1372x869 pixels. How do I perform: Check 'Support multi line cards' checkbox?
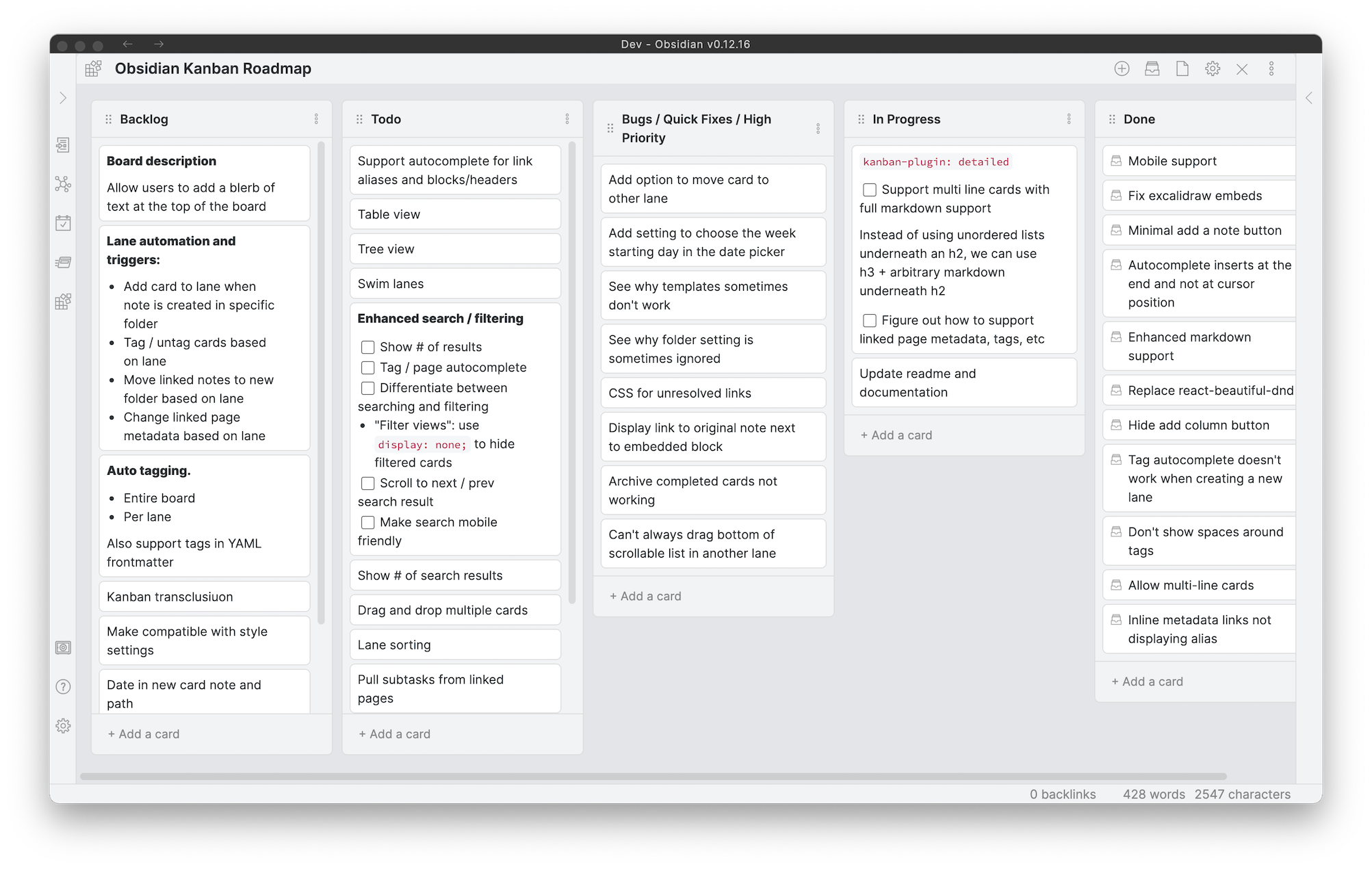867,189
